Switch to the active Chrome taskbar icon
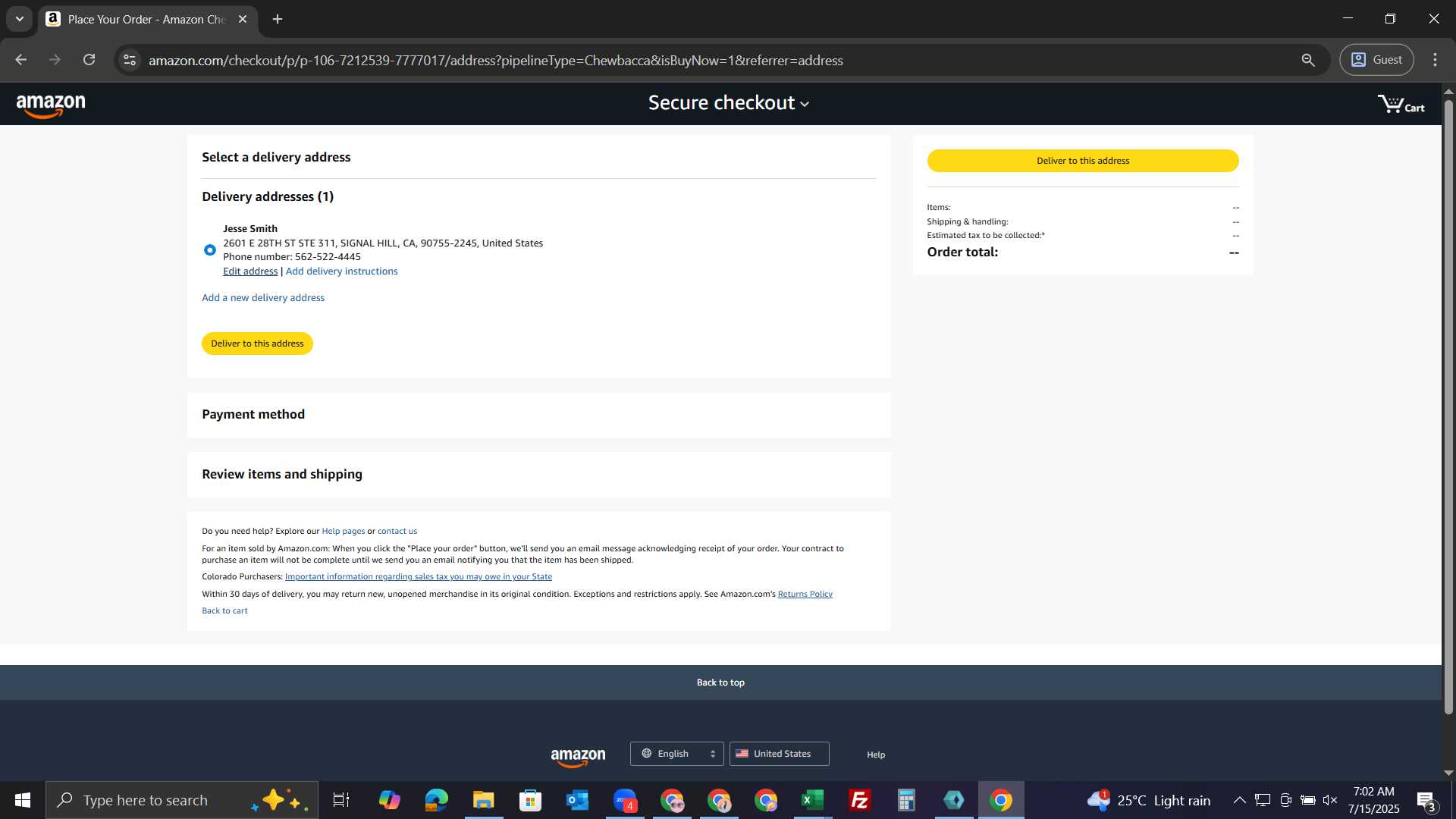This screenshot has height=819, width=1456. (x=1001, y=800)
